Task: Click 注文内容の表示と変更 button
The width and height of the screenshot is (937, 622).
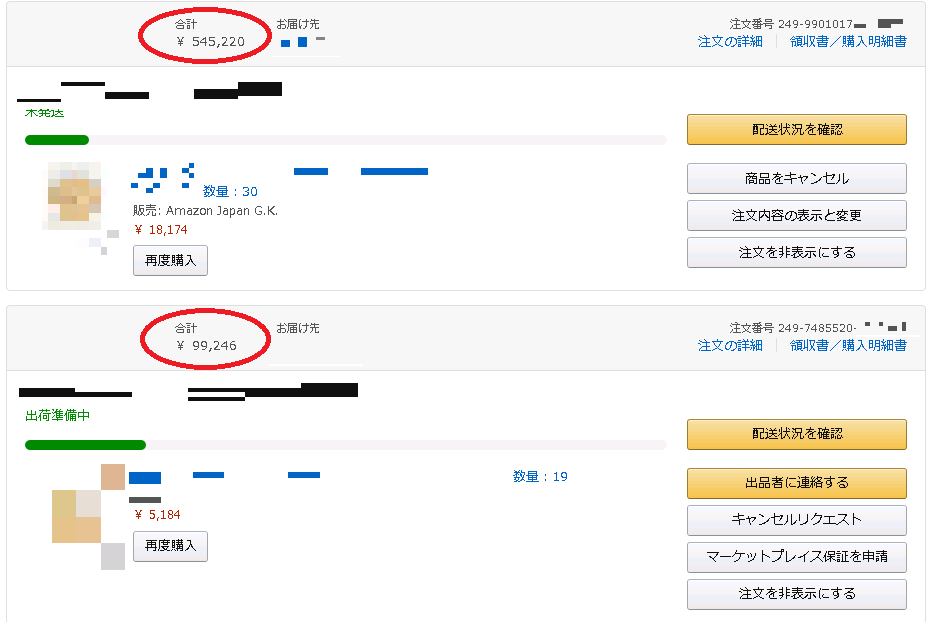Action: (x=796, y=215)
